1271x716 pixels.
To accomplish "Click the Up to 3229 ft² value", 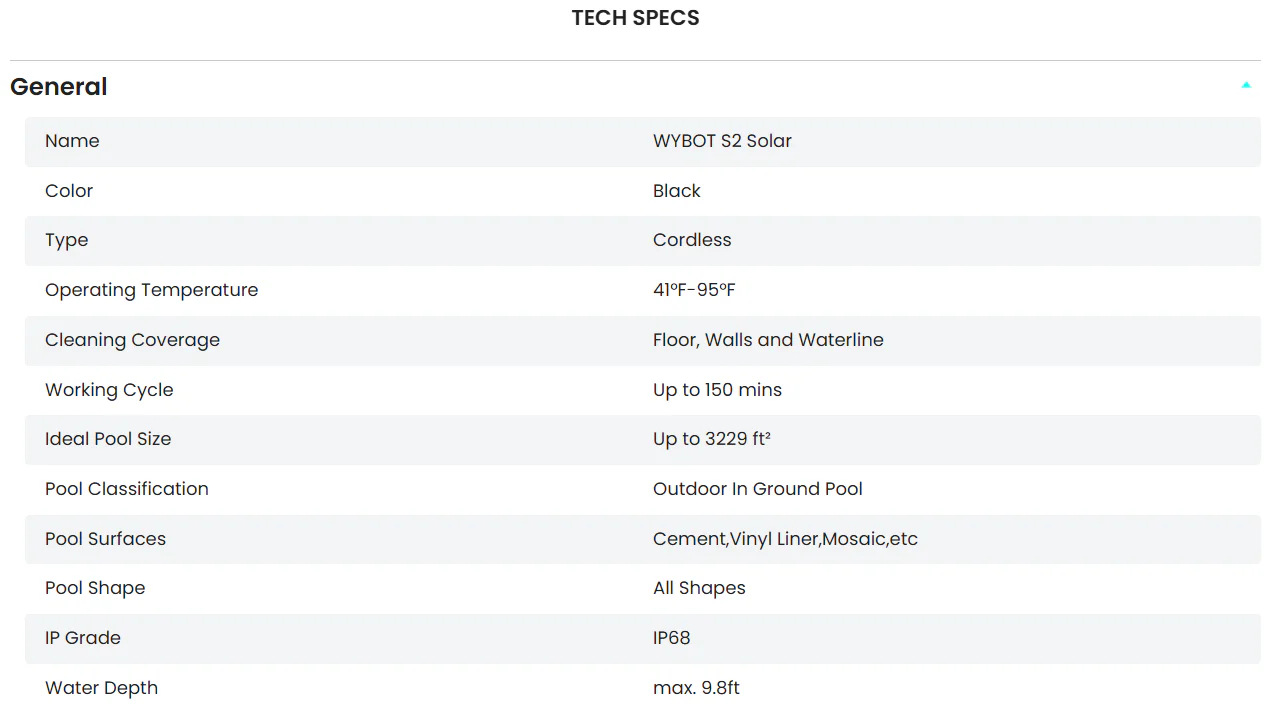I will tap(712, 439).
